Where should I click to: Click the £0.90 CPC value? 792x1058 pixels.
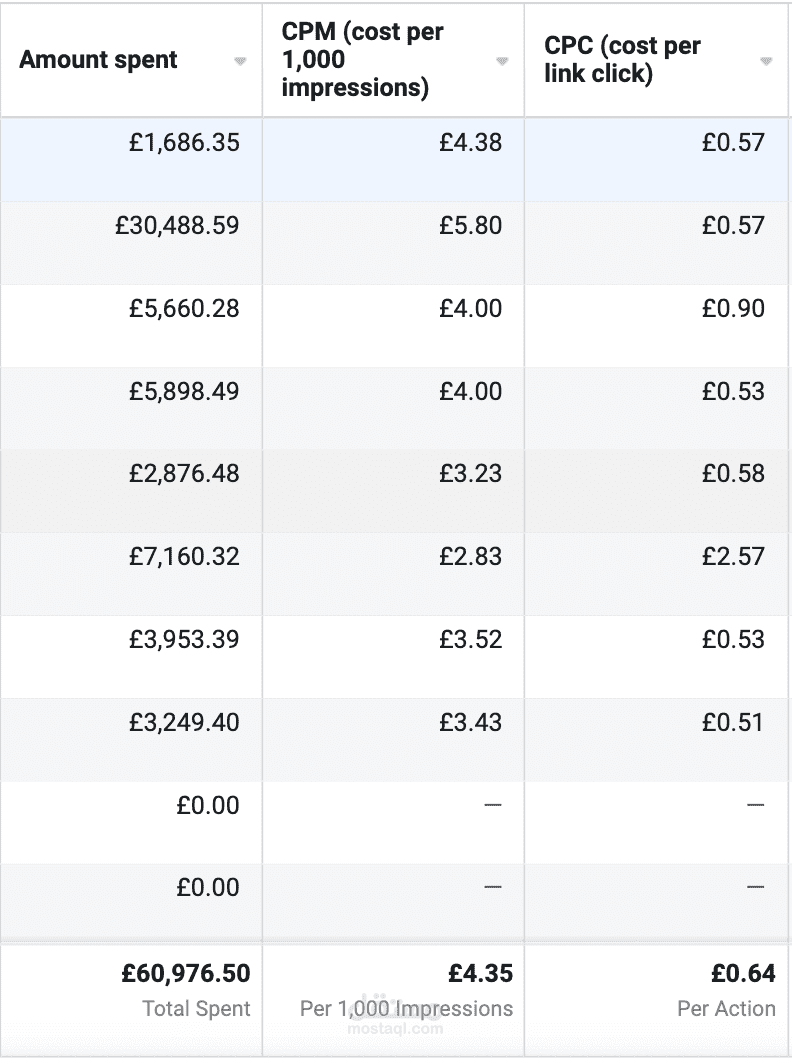click(x=733, y=308)
